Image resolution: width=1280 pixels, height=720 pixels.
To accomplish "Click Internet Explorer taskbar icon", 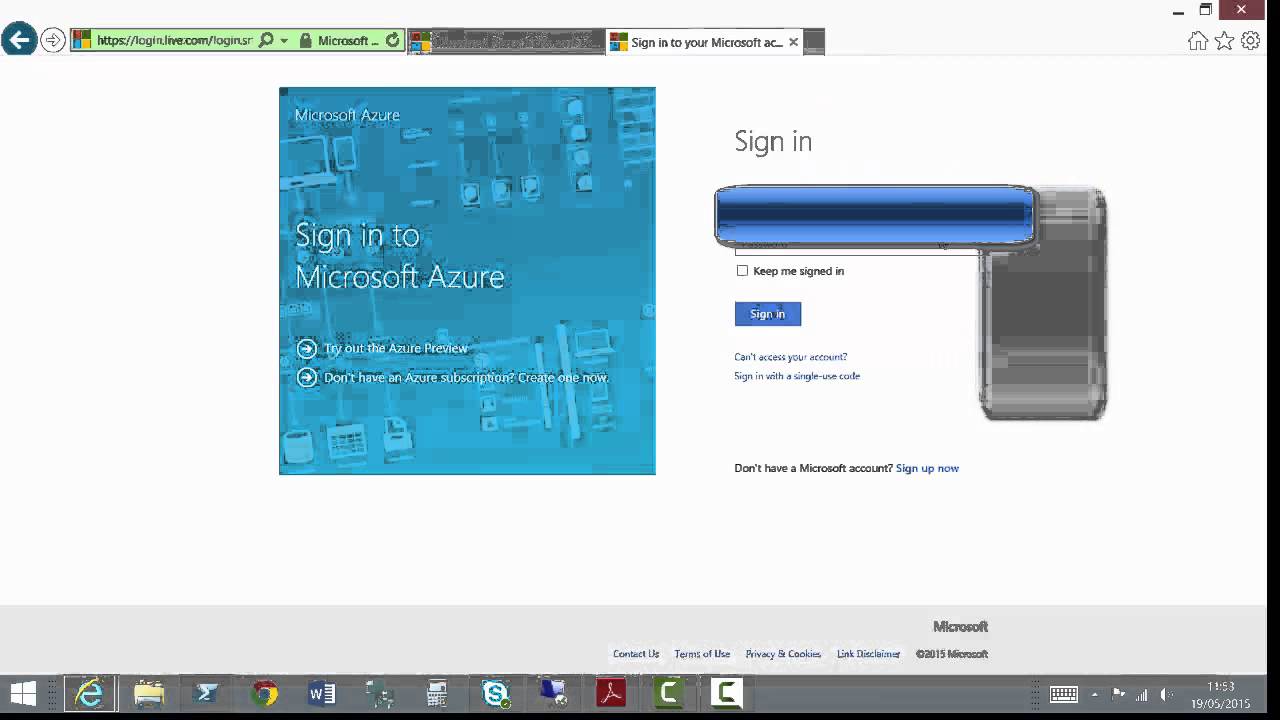I will point(90,693).
